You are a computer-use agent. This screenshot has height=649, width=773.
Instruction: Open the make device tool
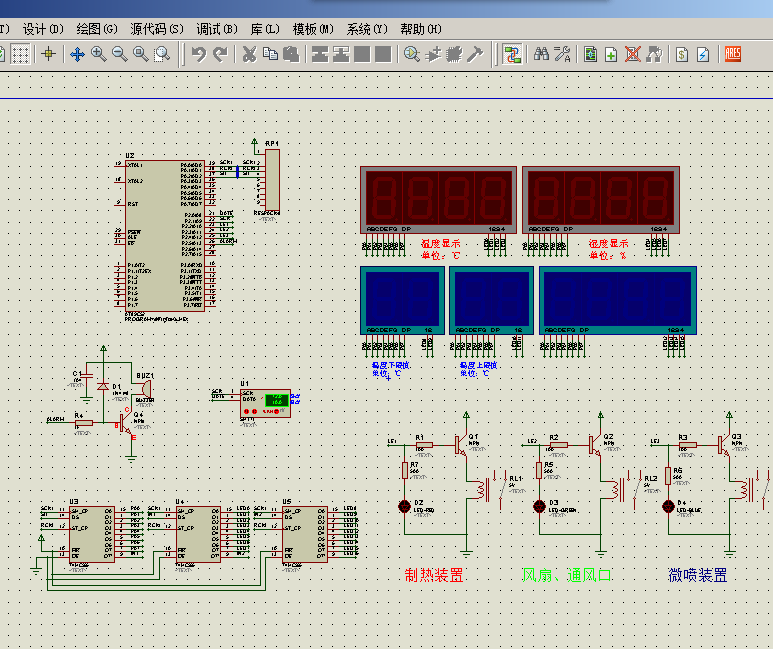(433, 54)
